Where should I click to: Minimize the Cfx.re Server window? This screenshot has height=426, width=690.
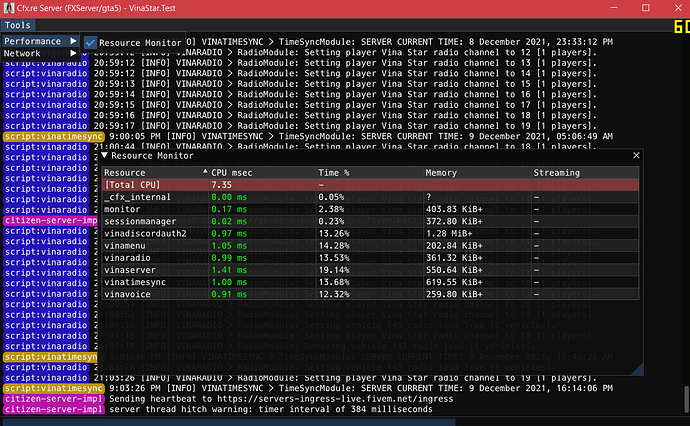click(613, 8)
